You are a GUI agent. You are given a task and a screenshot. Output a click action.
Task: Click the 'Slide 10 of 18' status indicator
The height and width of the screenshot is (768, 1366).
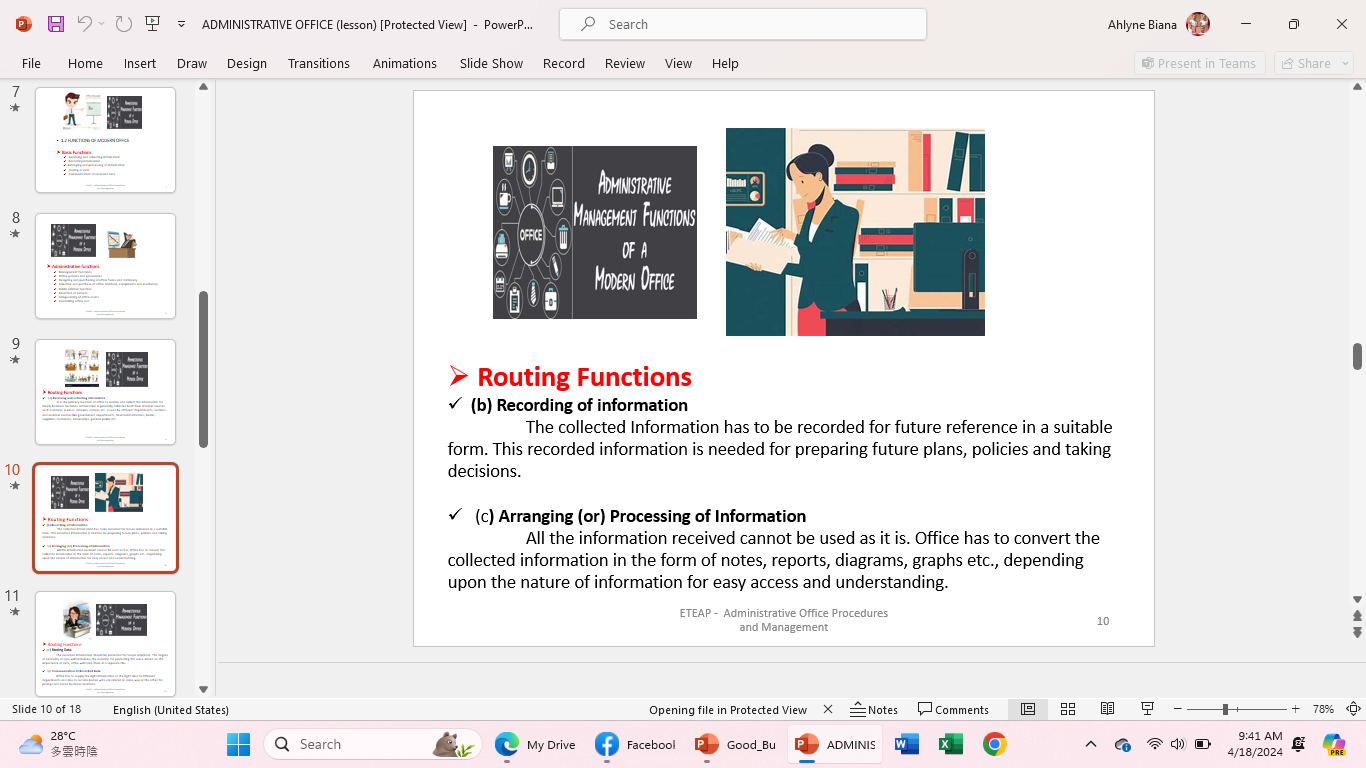(x=46, y=710)
